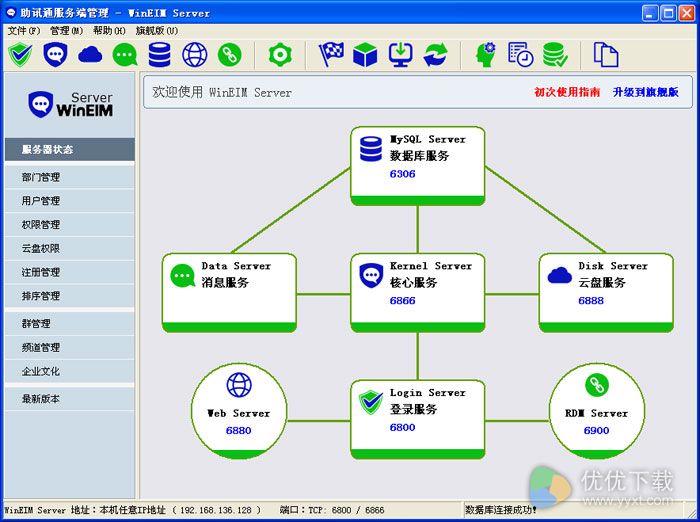
Task: Open the 旗舰版(U) menu
Action: click(x=157, y=30)
